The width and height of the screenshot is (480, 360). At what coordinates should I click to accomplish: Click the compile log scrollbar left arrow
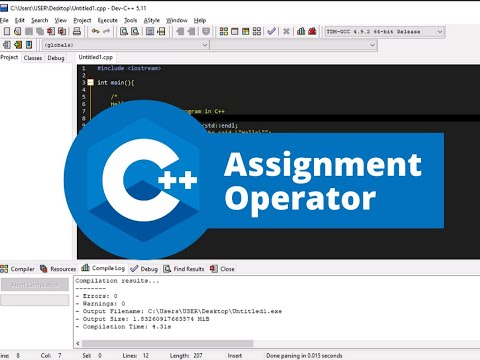pyautogui.click(x=78, y=343)
